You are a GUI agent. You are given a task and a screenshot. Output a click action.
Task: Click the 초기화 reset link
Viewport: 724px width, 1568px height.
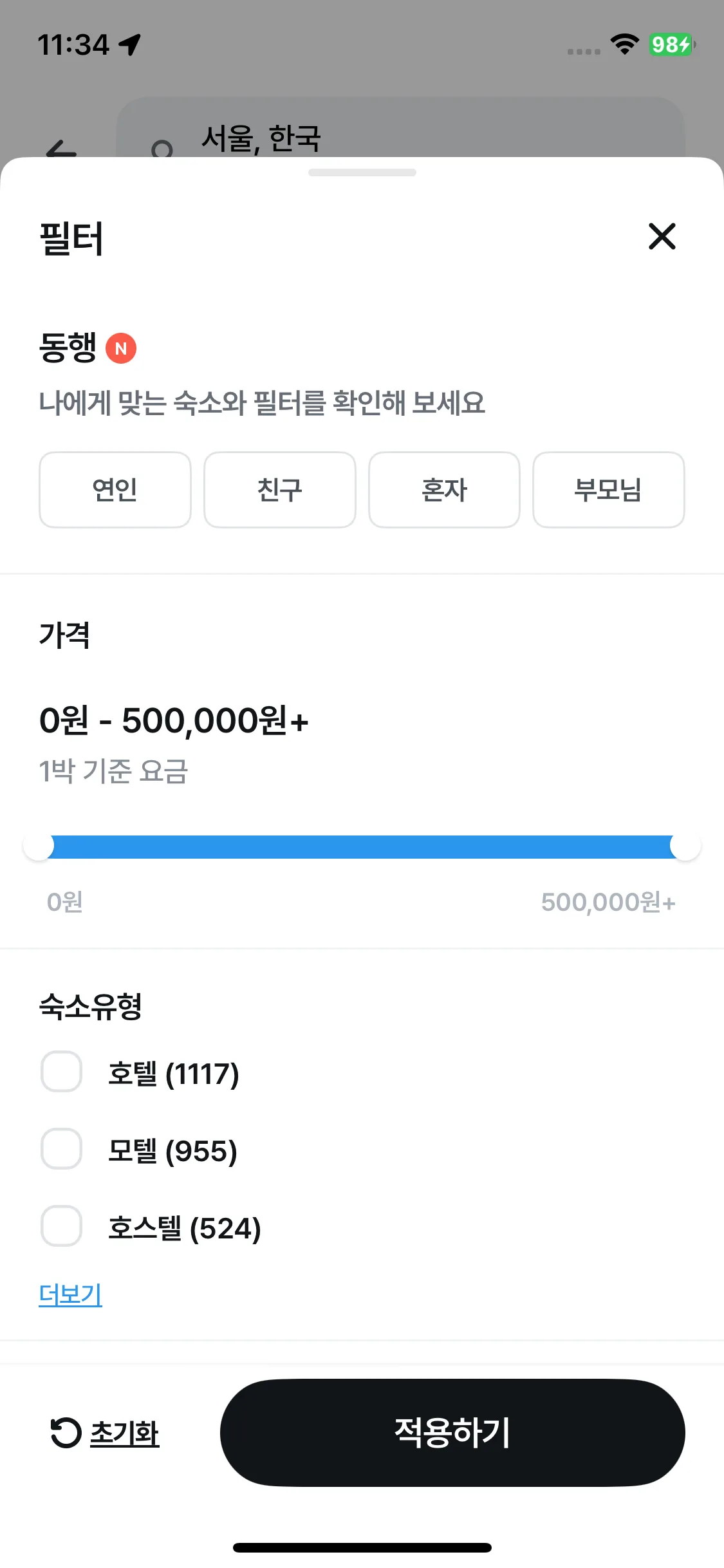click(x=124, y=1433)
